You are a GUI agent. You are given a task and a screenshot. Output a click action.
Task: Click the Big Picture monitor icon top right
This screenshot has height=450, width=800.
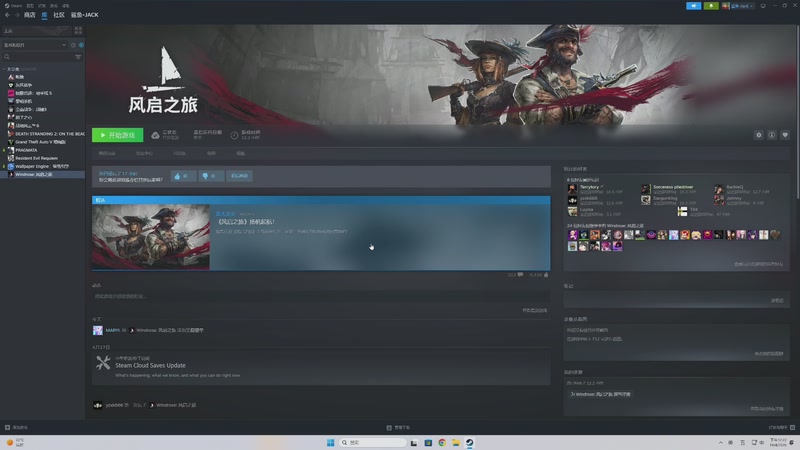763,6
